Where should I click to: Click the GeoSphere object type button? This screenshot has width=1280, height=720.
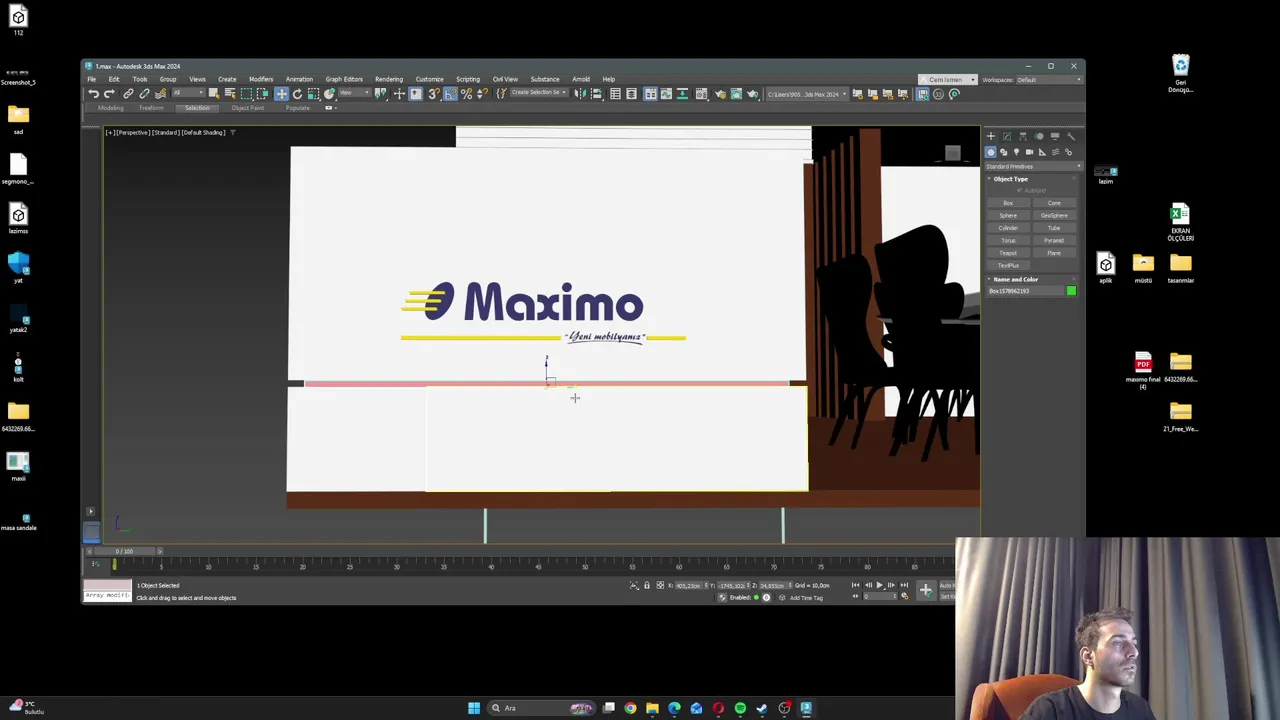tap(1054, 216)
